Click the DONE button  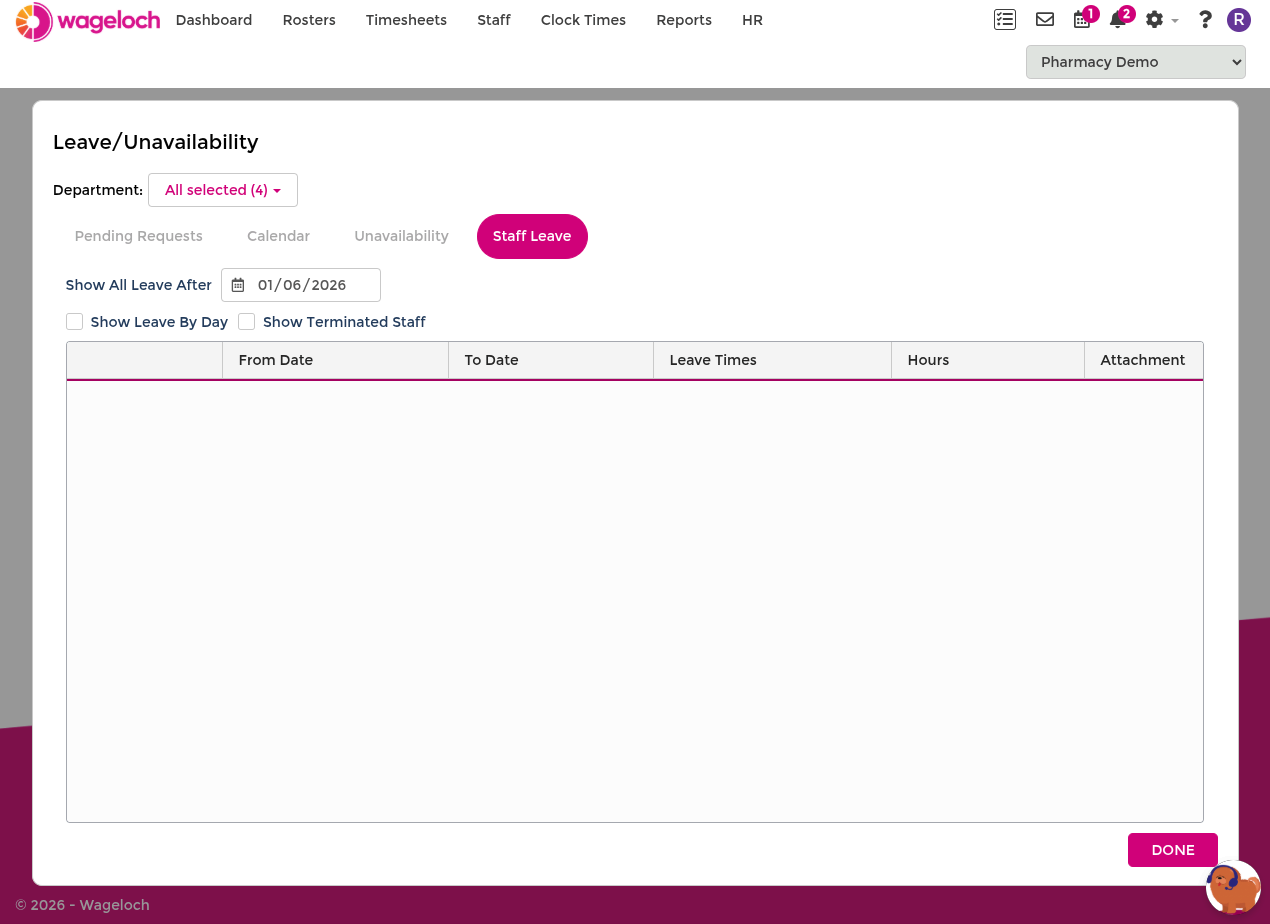pos(1173,850)
